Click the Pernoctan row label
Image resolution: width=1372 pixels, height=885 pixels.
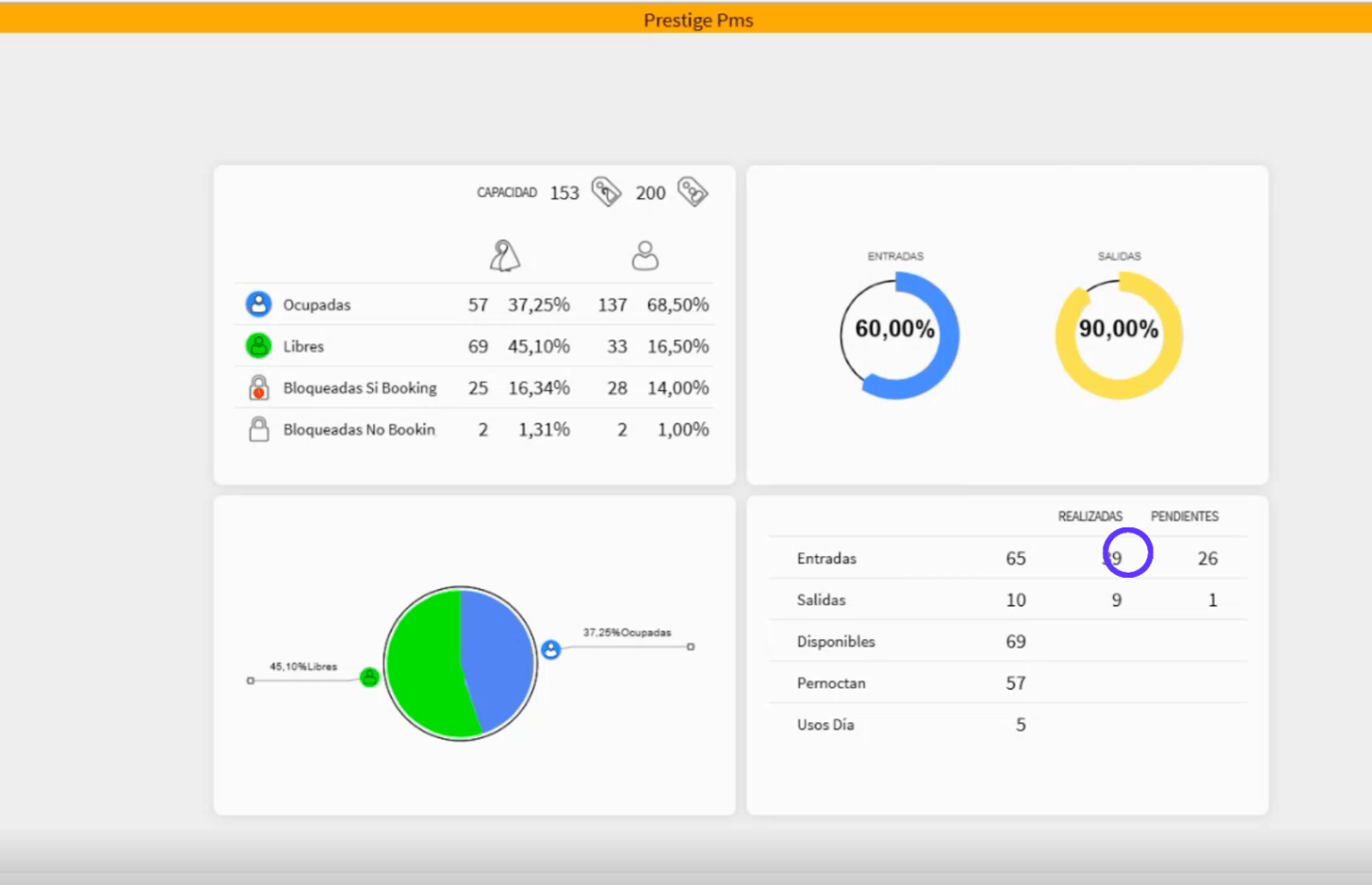(x=831, y=683)
